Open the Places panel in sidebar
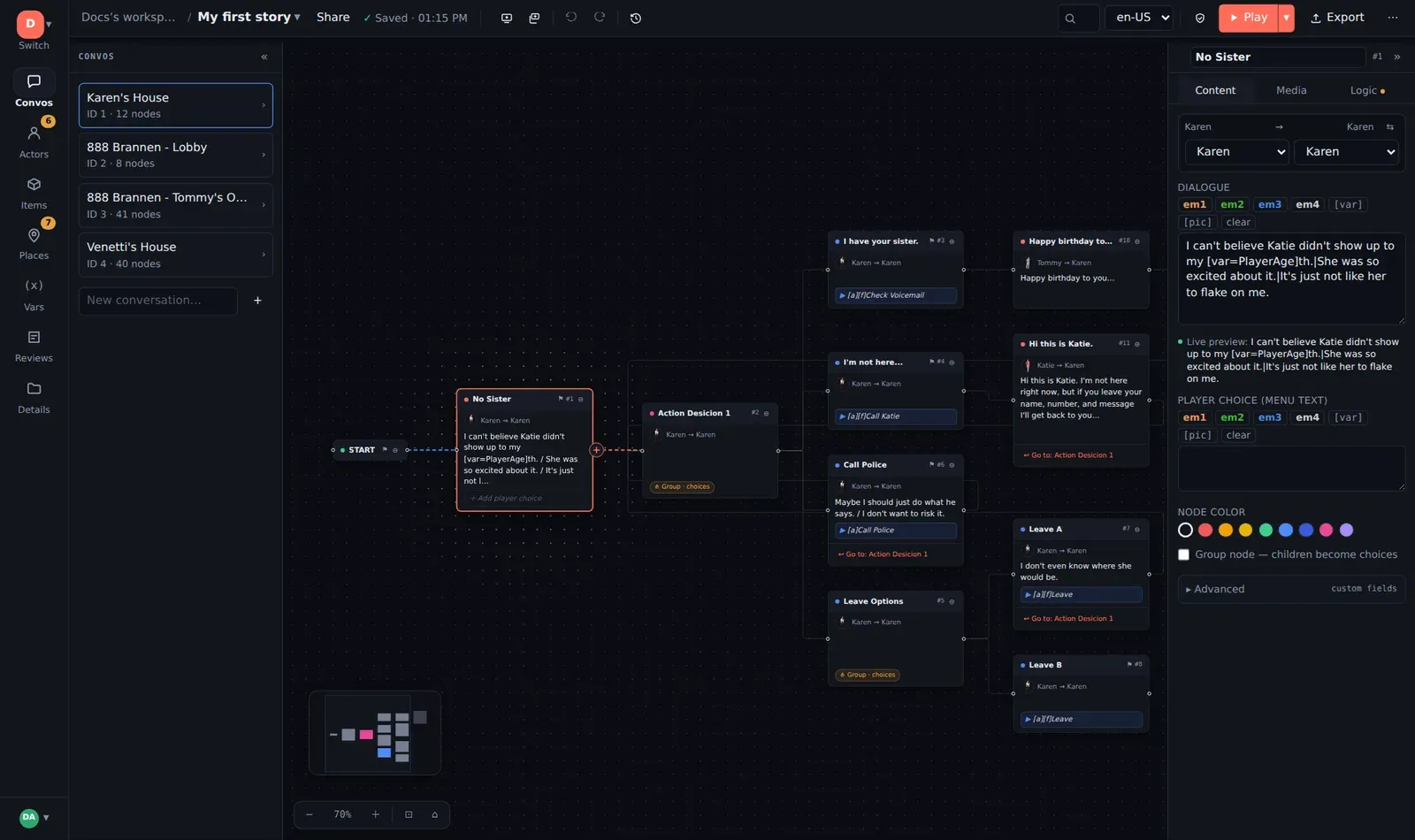Viewport: 1415px width, 840px height. click(34, 243)
